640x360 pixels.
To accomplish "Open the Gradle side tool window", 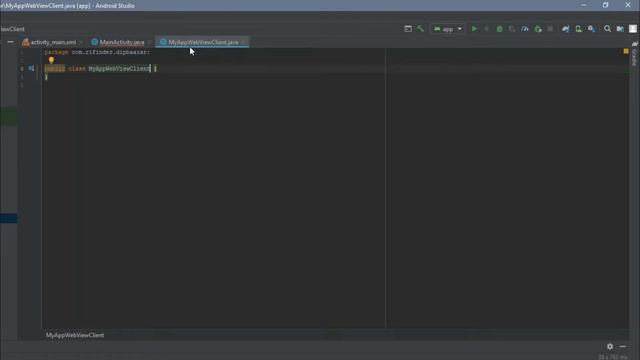I will point(634,53).
